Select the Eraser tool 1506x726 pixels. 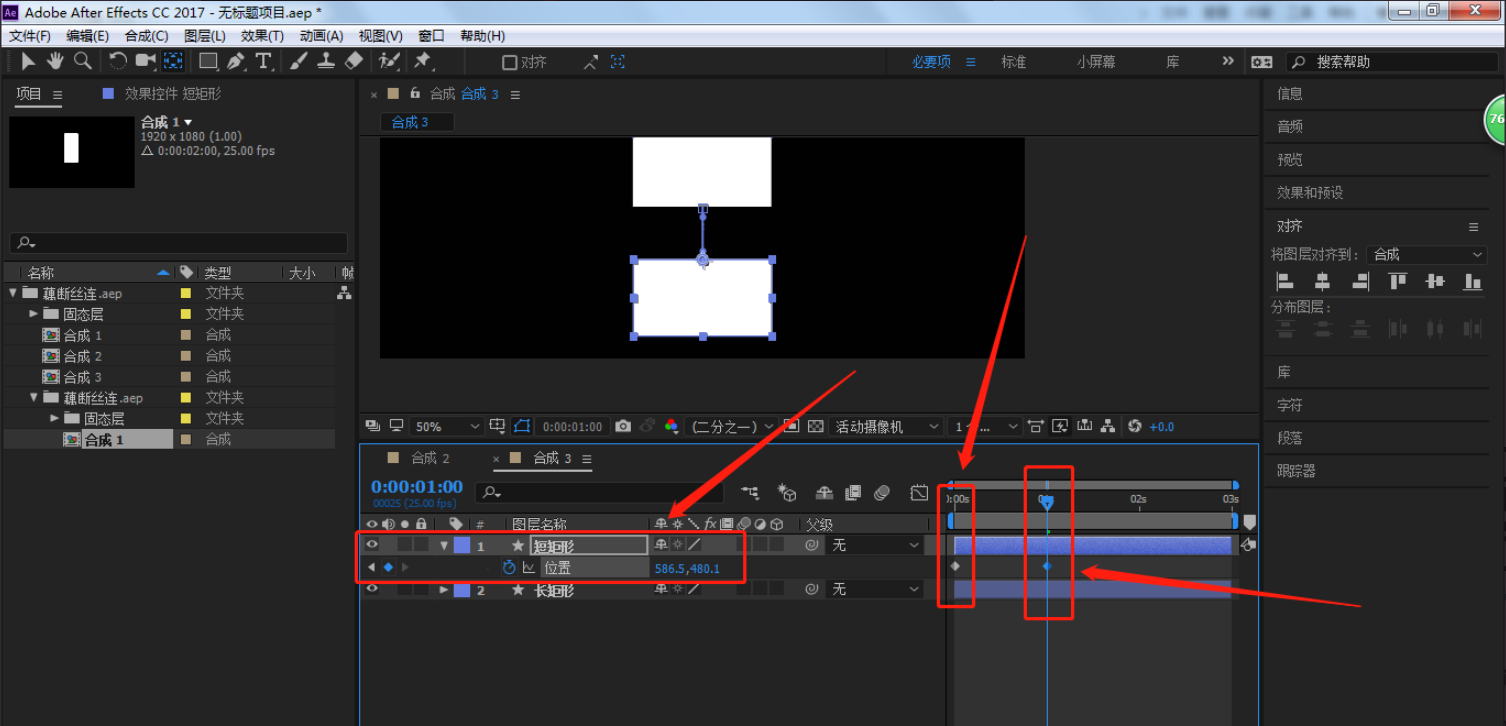tap(353, 61)
